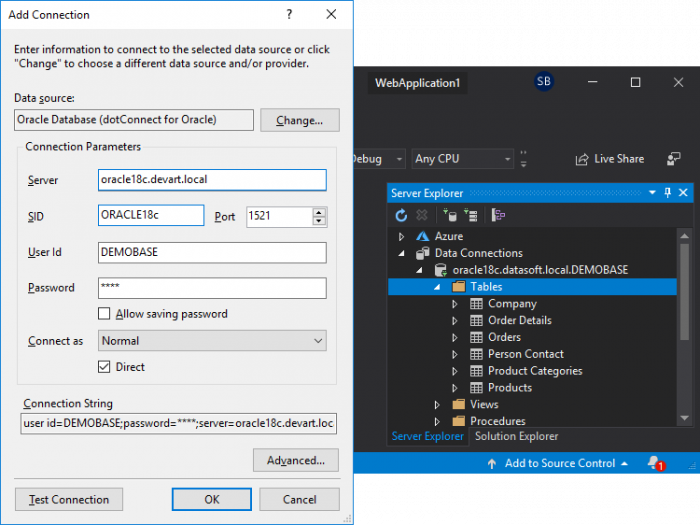Uncheck the Direct checkbox
Screen dimensions: 700x525
click(104, 367)
